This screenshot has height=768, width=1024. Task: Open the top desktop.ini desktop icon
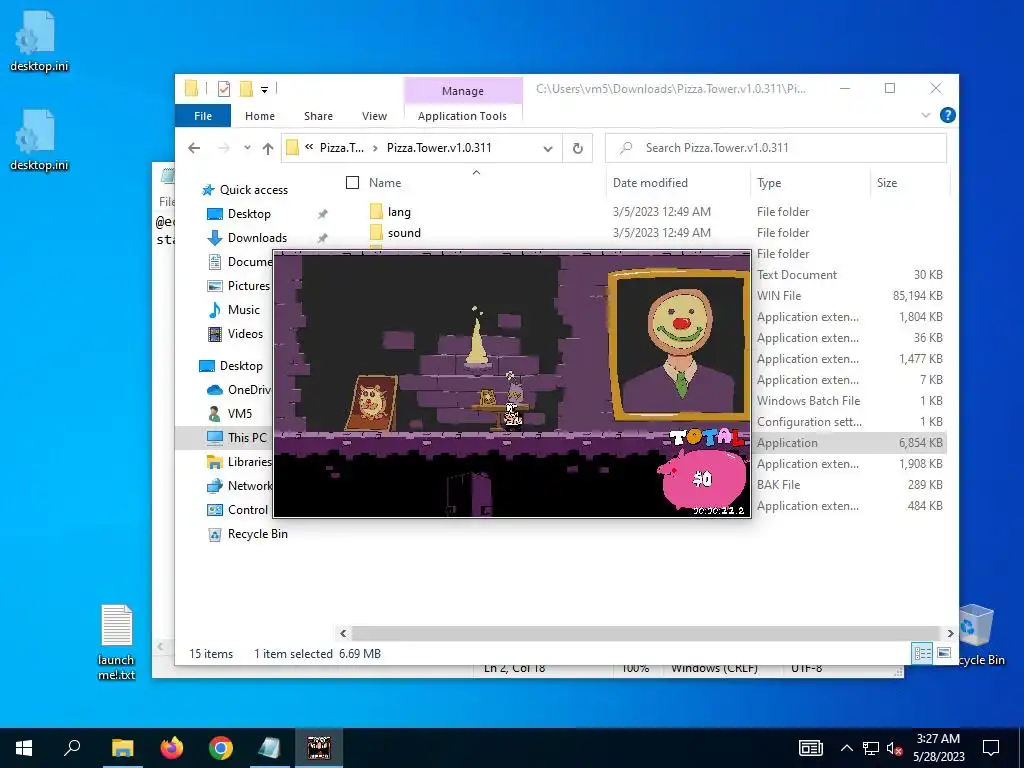tap(38, 42)
